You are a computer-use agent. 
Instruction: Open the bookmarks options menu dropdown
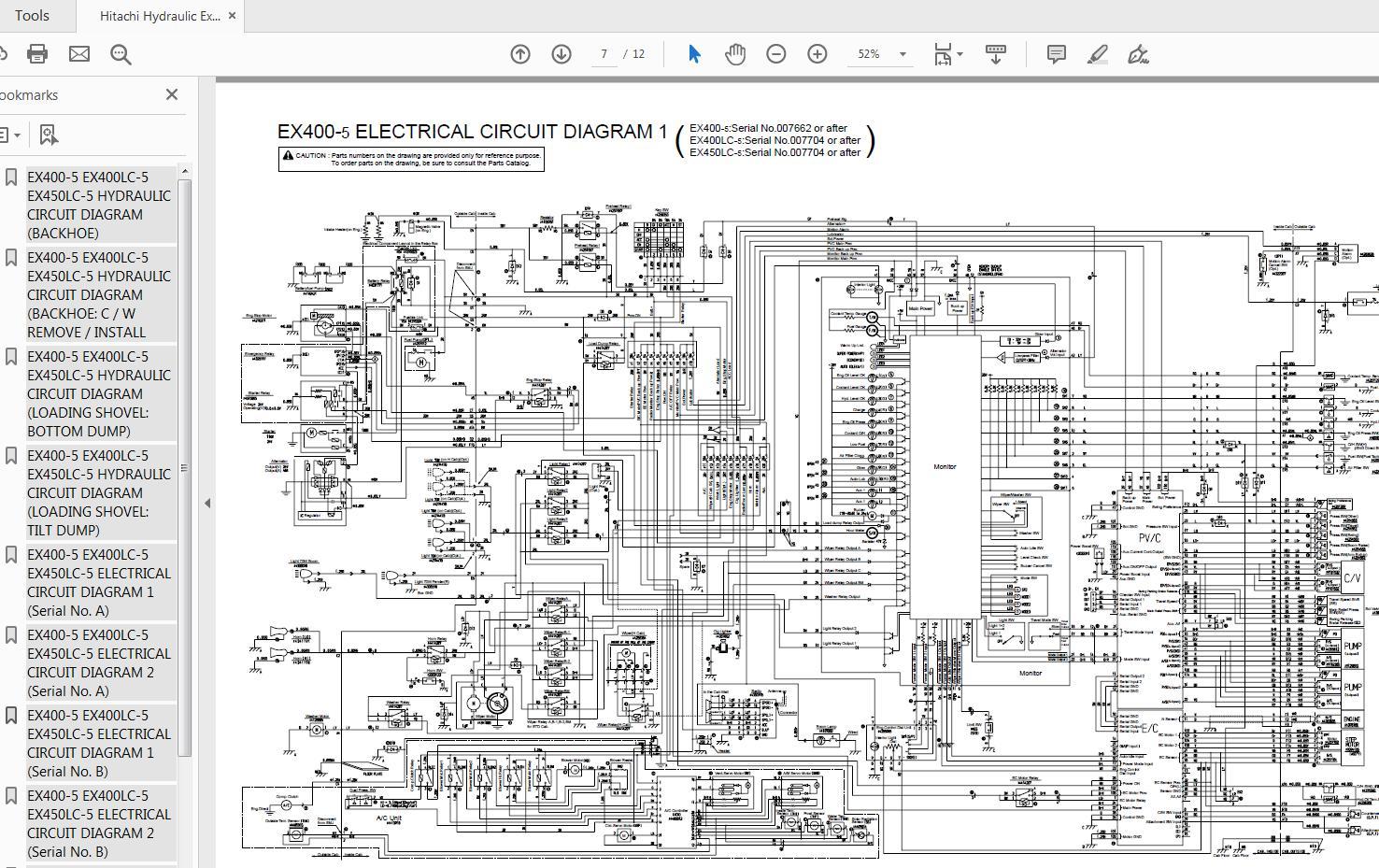point(10,135)
